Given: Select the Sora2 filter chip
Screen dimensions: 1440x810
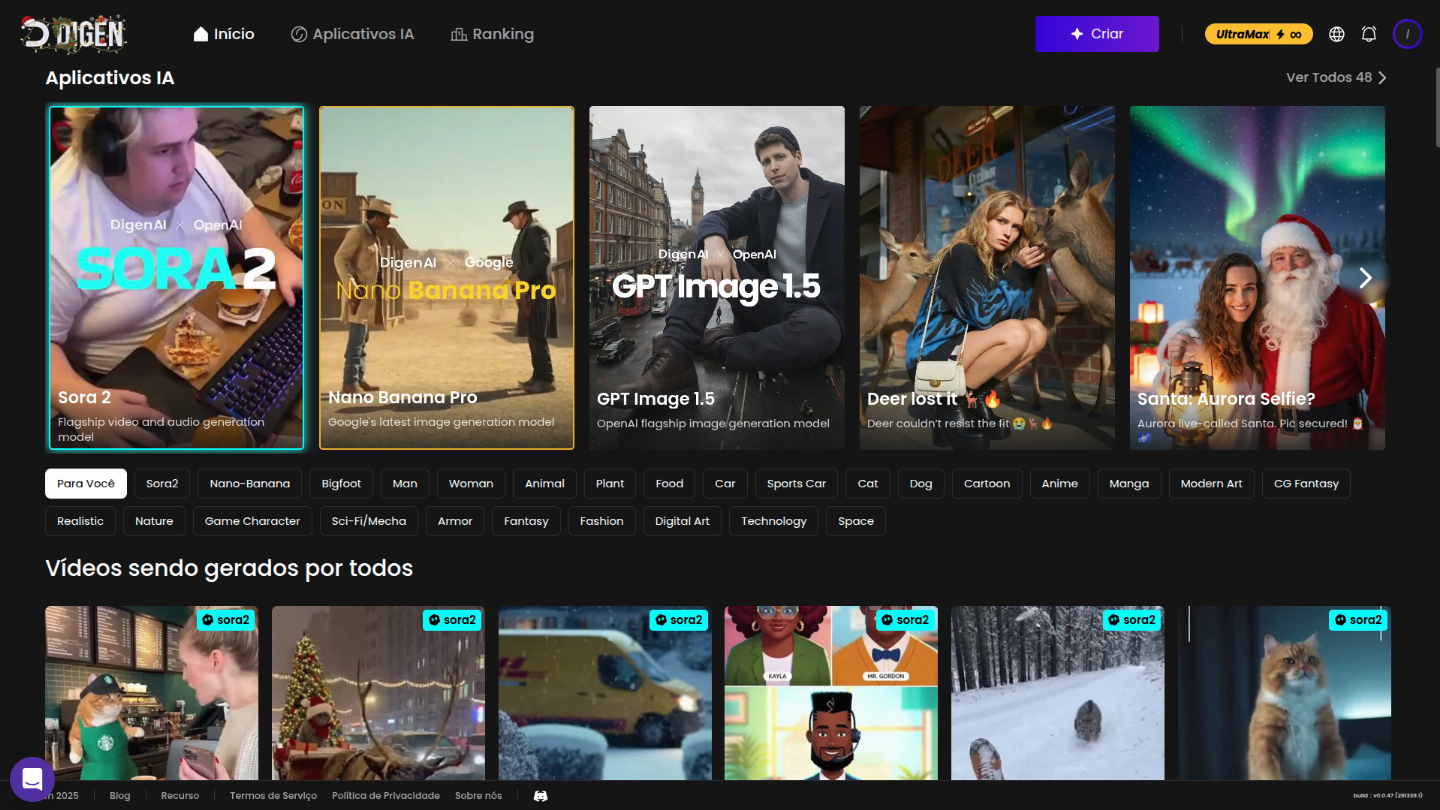Looking at the screenshot, I should click(162, 484).
